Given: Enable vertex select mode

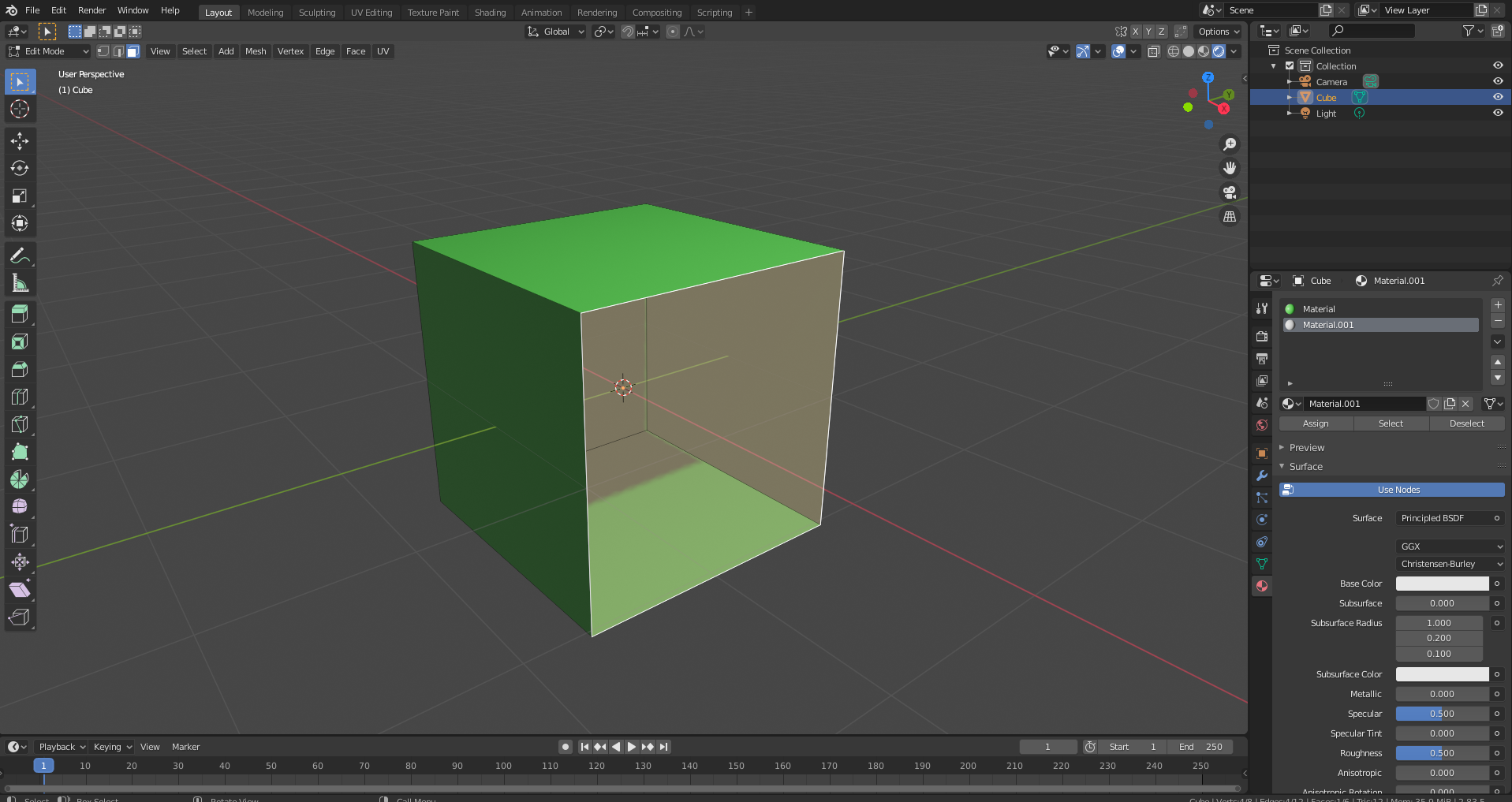Looking at the screenshot, I should [x=103, y=51].
